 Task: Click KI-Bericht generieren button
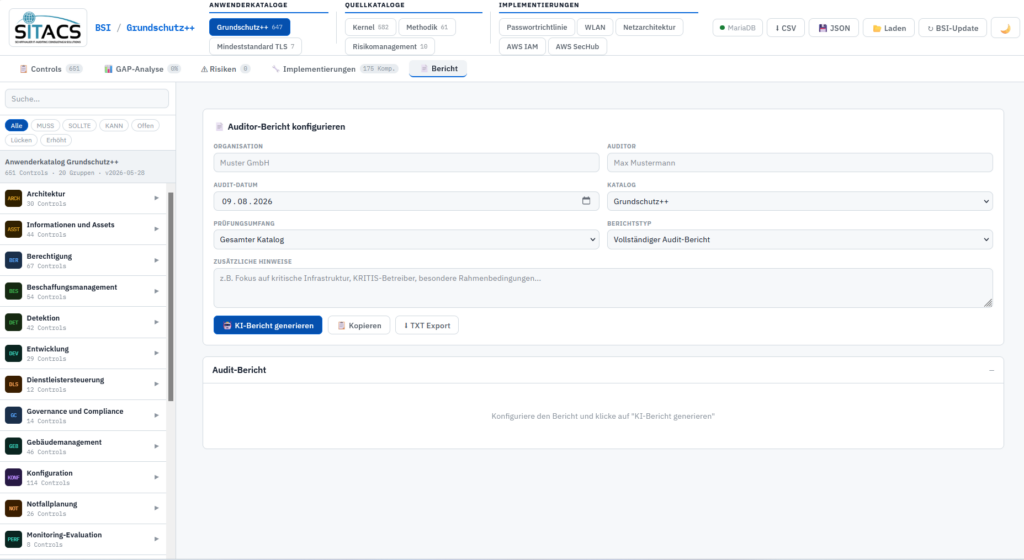pos(268,325)
